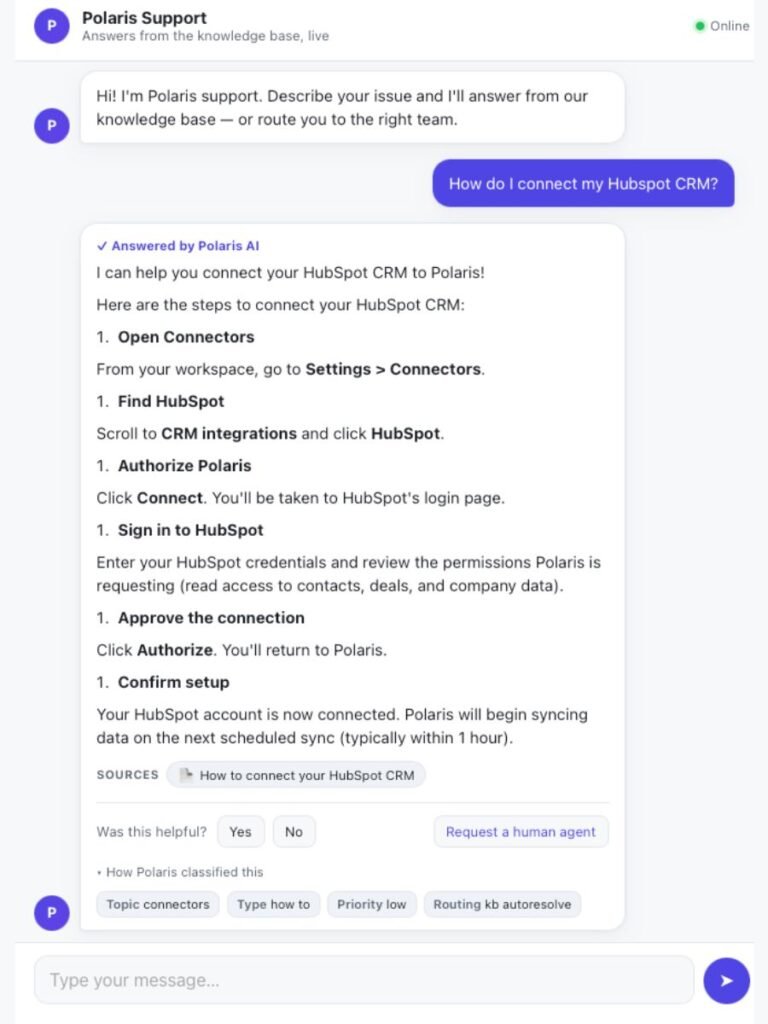Click the document icon in the source chip

pyautogui.click(x=186, y=775)
